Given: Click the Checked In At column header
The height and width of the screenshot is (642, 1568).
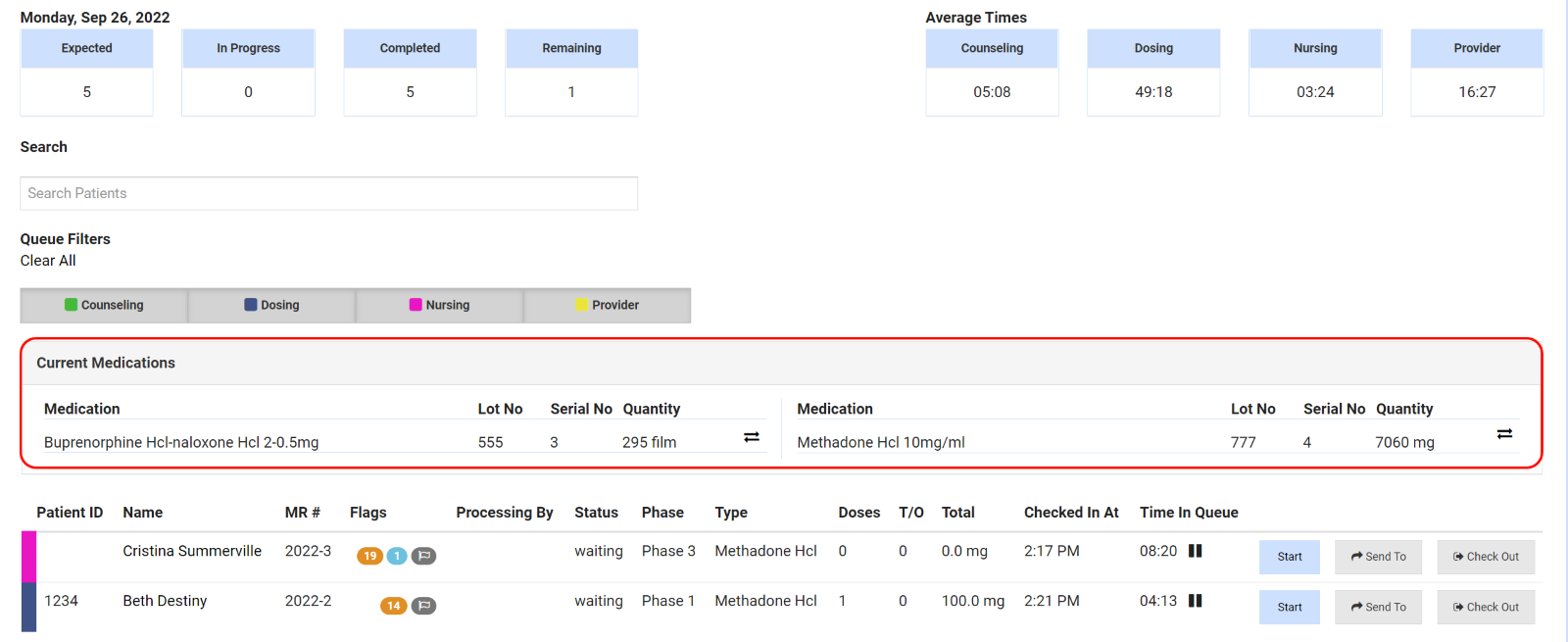Looking at the screenshot, I should 1071,513.
